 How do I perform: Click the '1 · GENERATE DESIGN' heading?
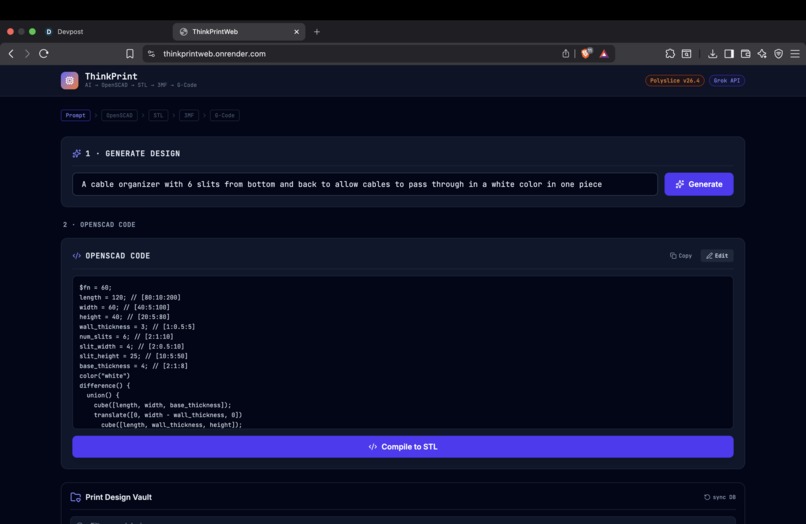pos(133,153)
